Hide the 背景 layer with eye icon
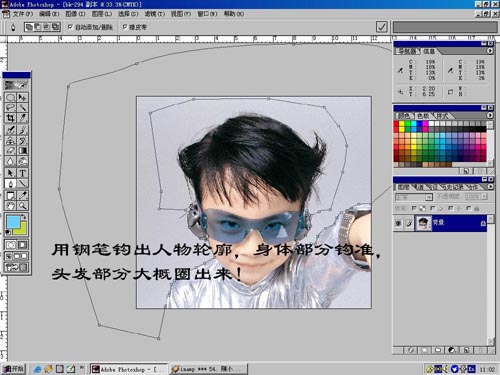500x375 pixels. point(398,223)
